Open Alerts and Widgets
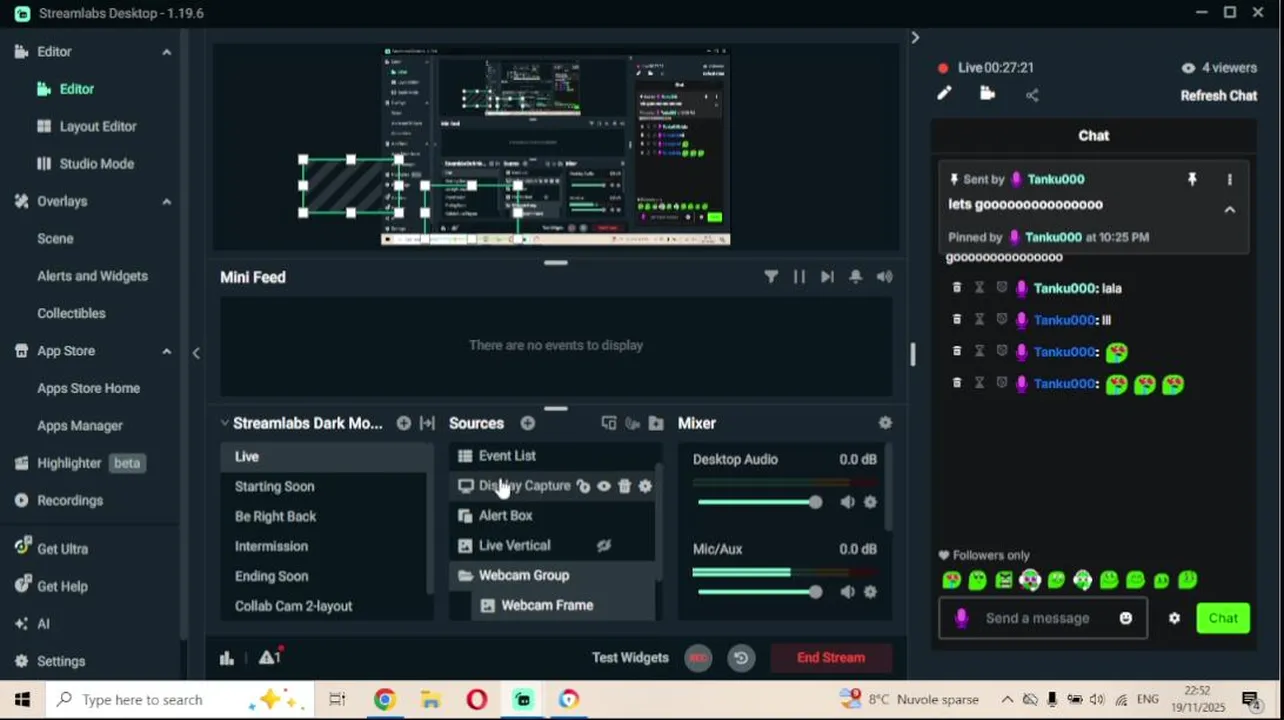The width and height of the screenshot is (1284, 720). coord(92,276)
